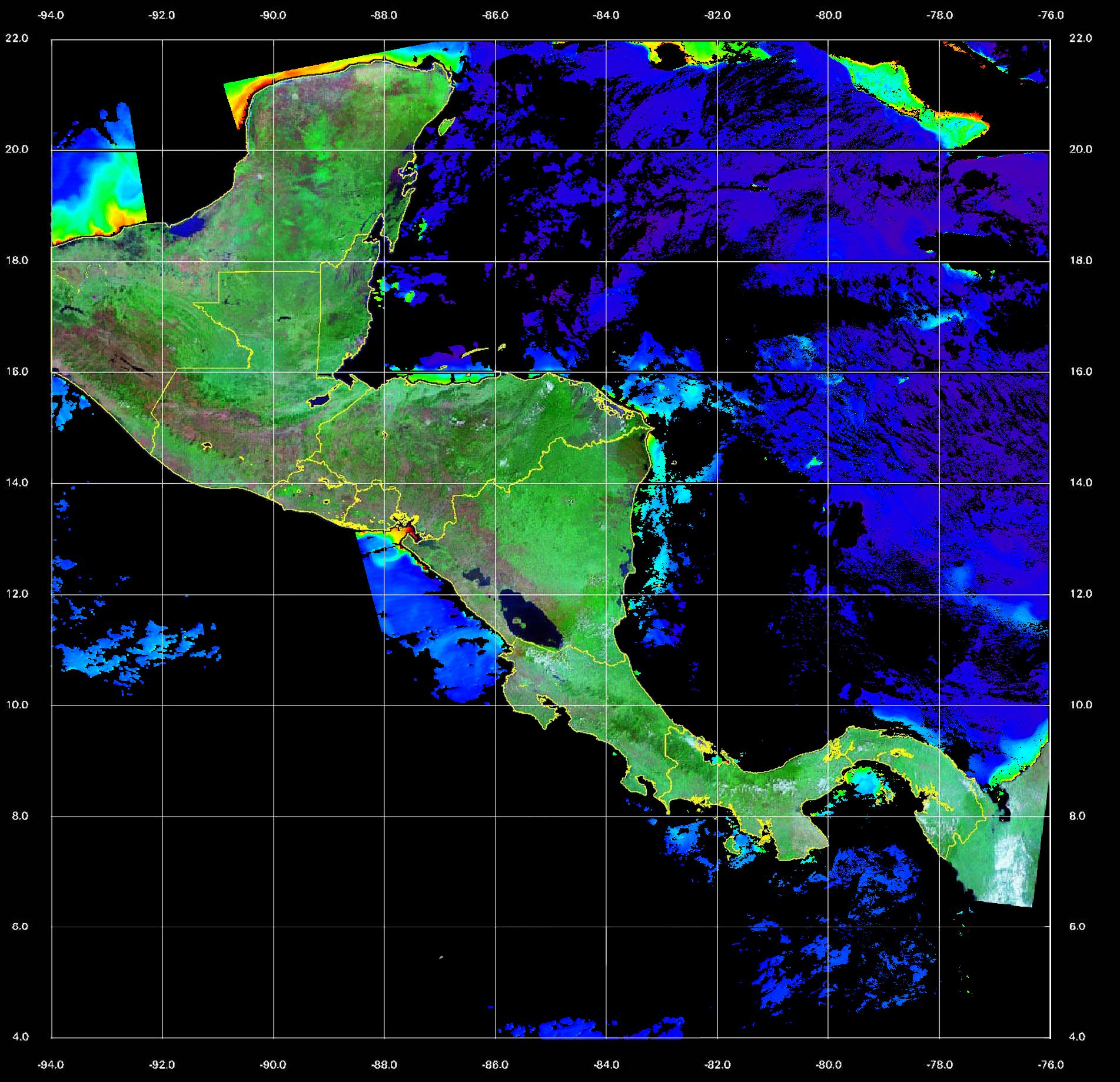
Task: Click the -94.0 longitude label on top axis
Action: pos(51,15)
